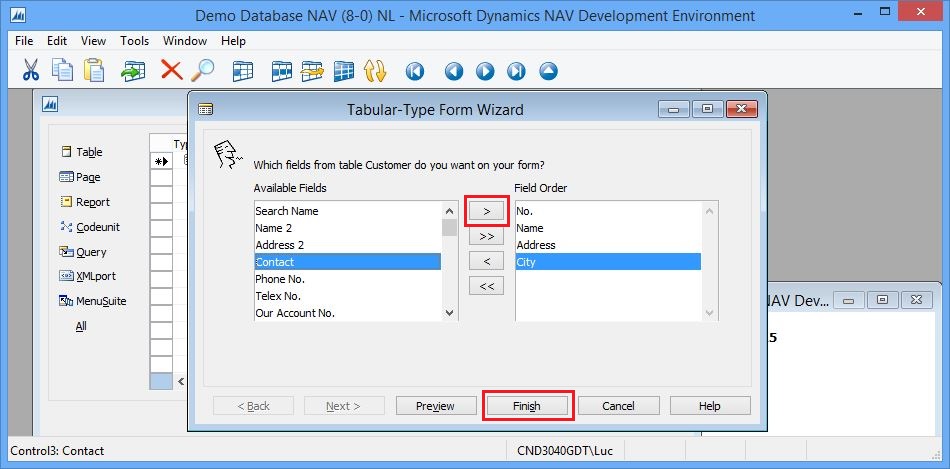Maximize the Tabular-Type Form Wizard window

pos(707,109)
